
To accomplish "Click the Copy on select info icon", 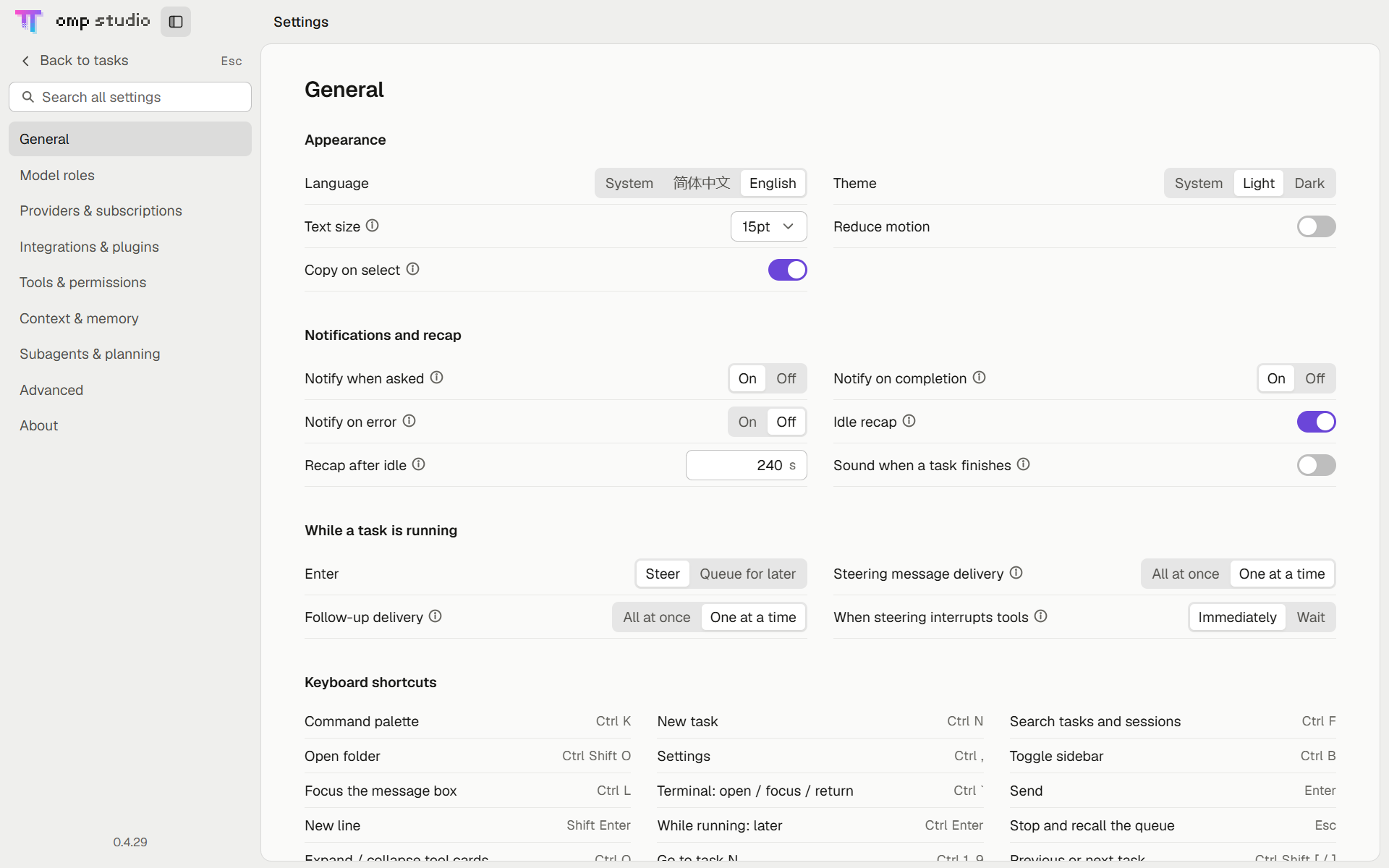I will click(413, 269).
